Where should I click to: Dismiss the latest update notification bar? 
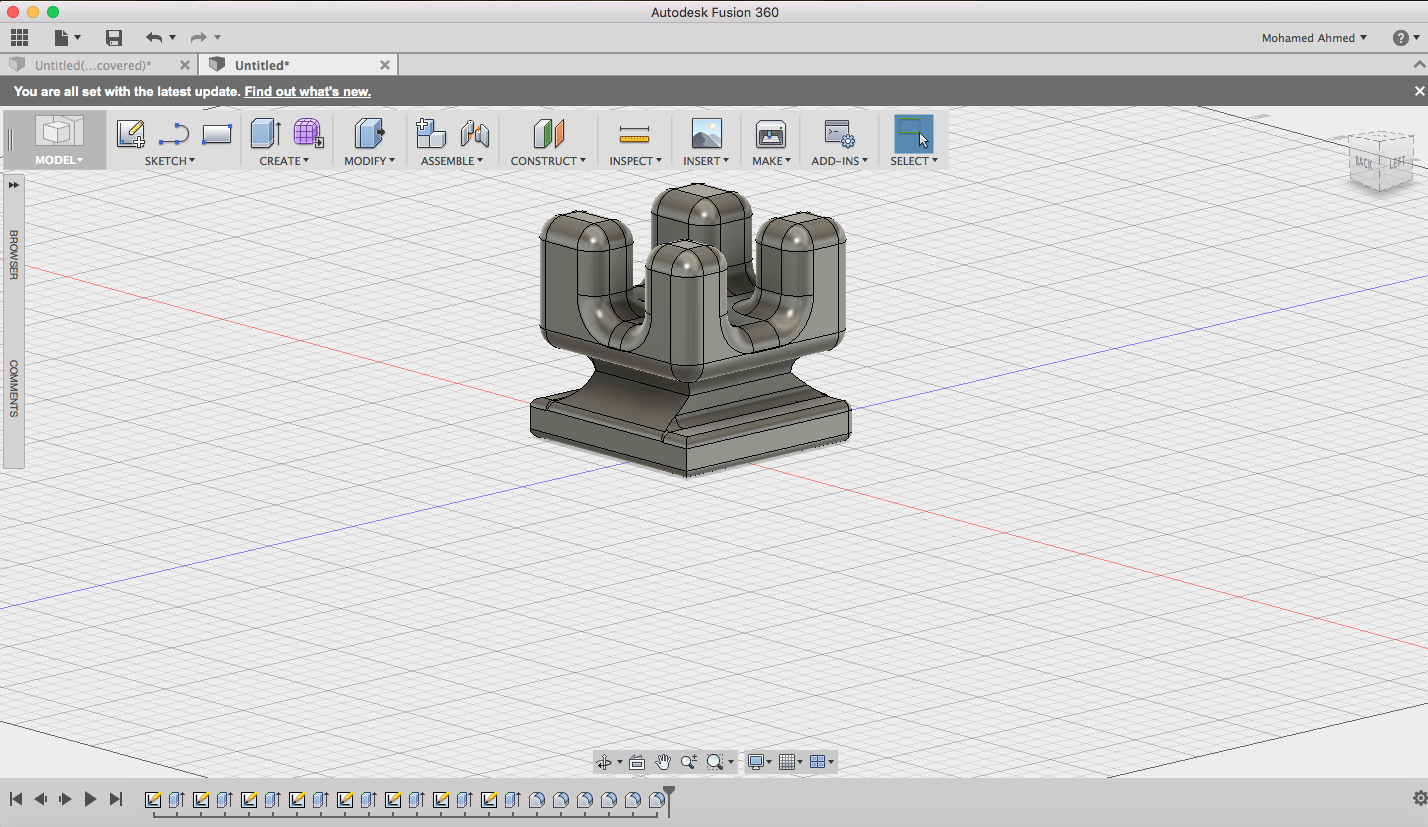[x=1419, y=91]
